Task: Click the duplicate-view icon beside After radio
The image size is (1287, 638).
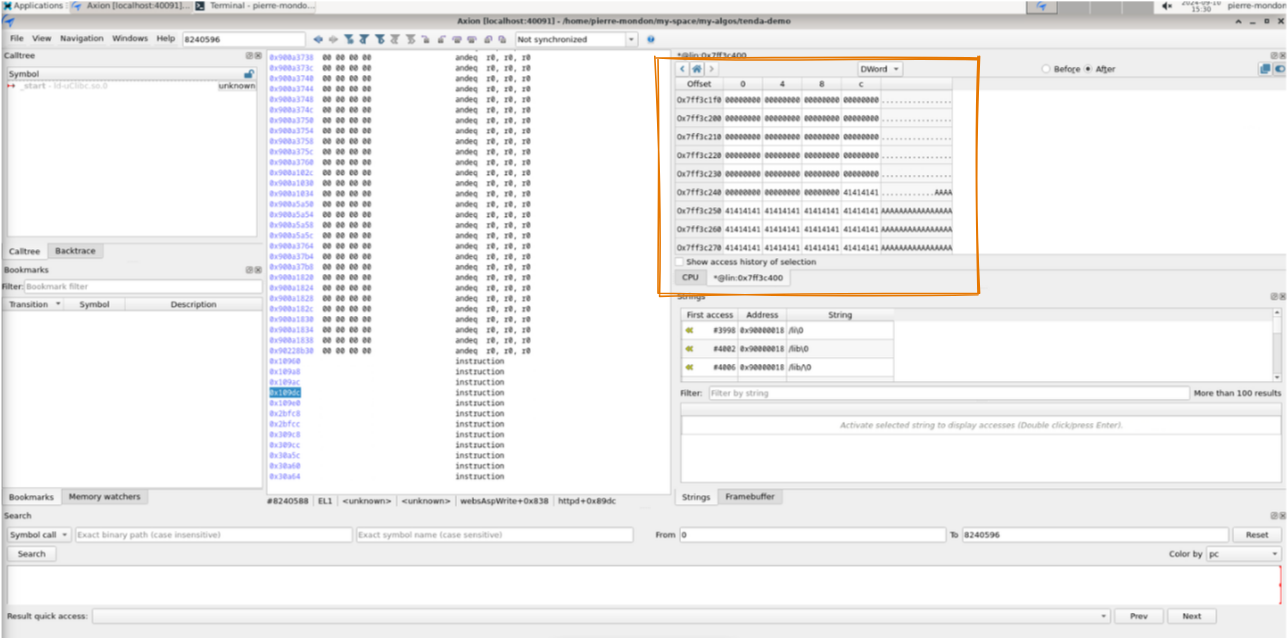Action: 1265,69
